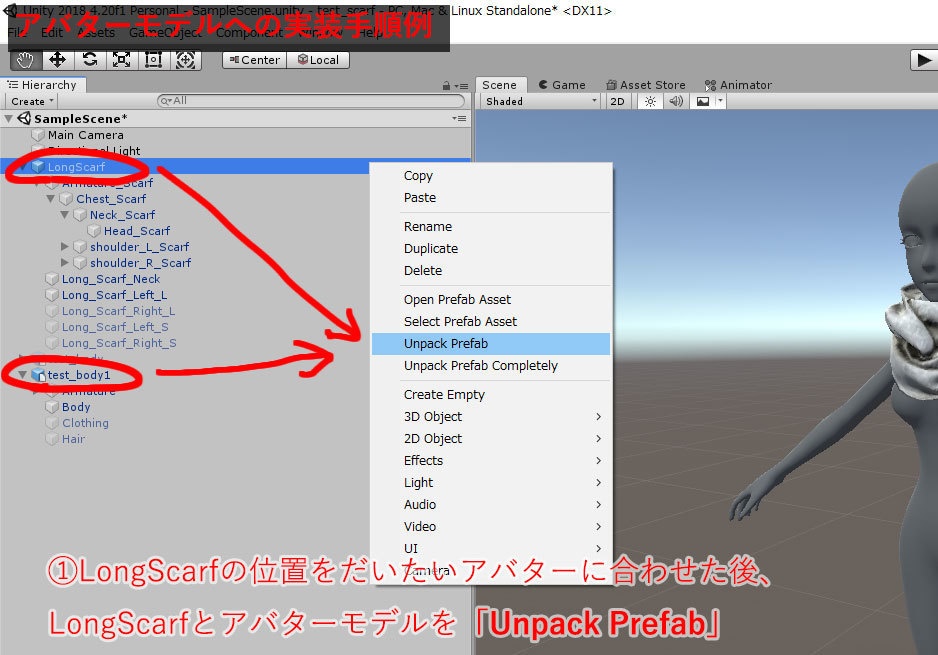Image resolution: width=938 pixels, height=655 pixels.
Task: Toggle Center pivot mode button
Action: coord(255,60)
